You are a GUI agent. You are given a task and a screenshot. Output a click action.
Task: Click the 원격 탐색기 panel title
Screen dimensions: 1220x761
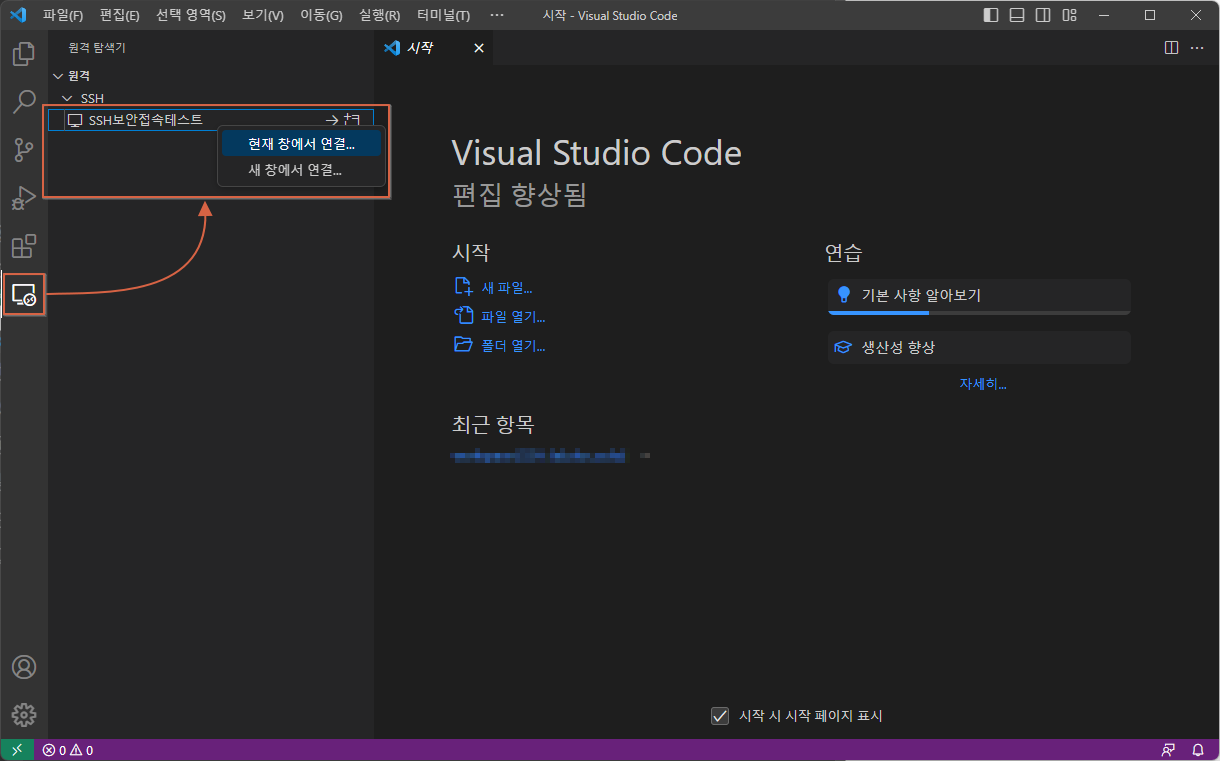(x=97, y=48)
